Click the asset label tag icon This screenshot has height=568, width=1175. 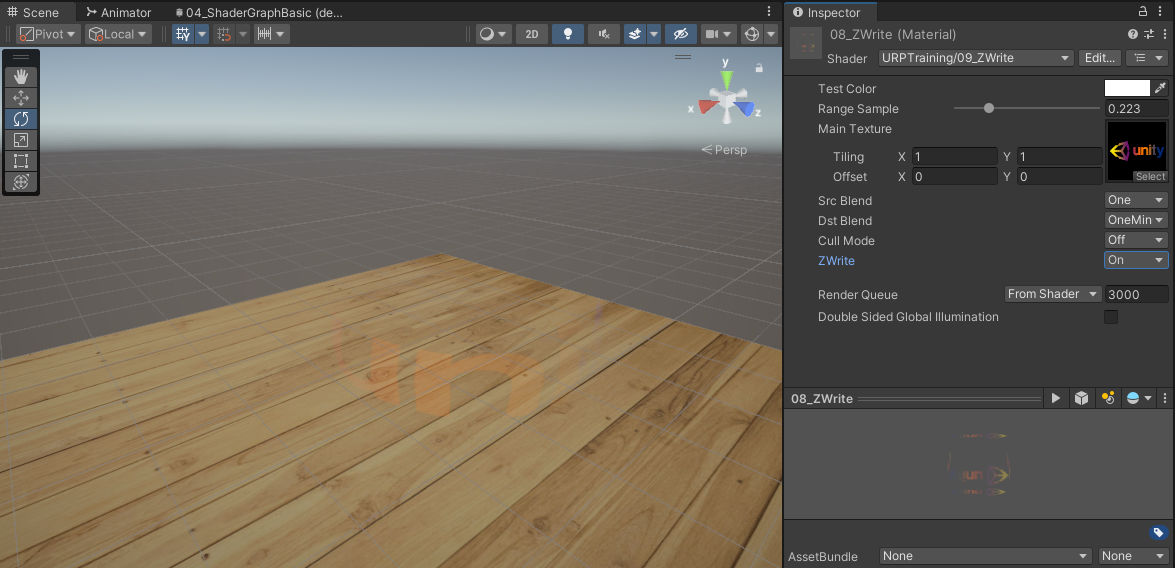point(1159,533)
